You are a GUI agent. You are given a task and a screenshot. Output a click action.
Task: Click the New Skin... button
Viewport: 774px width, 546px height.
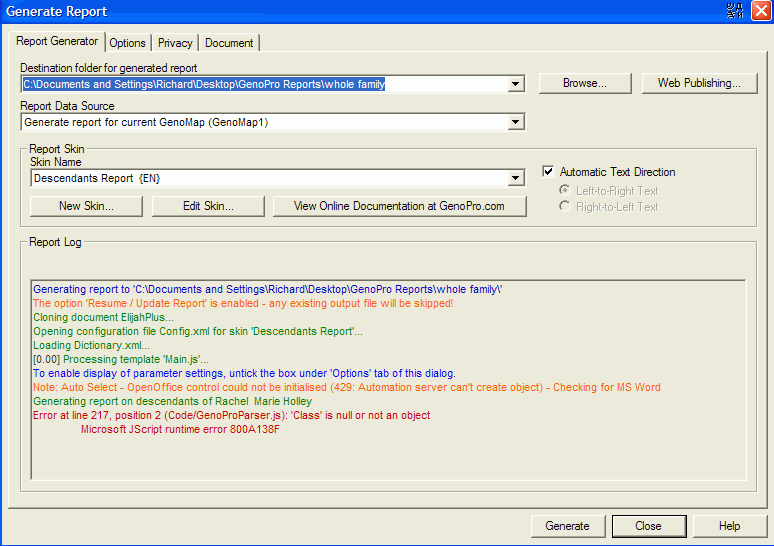tap(86, 206)
